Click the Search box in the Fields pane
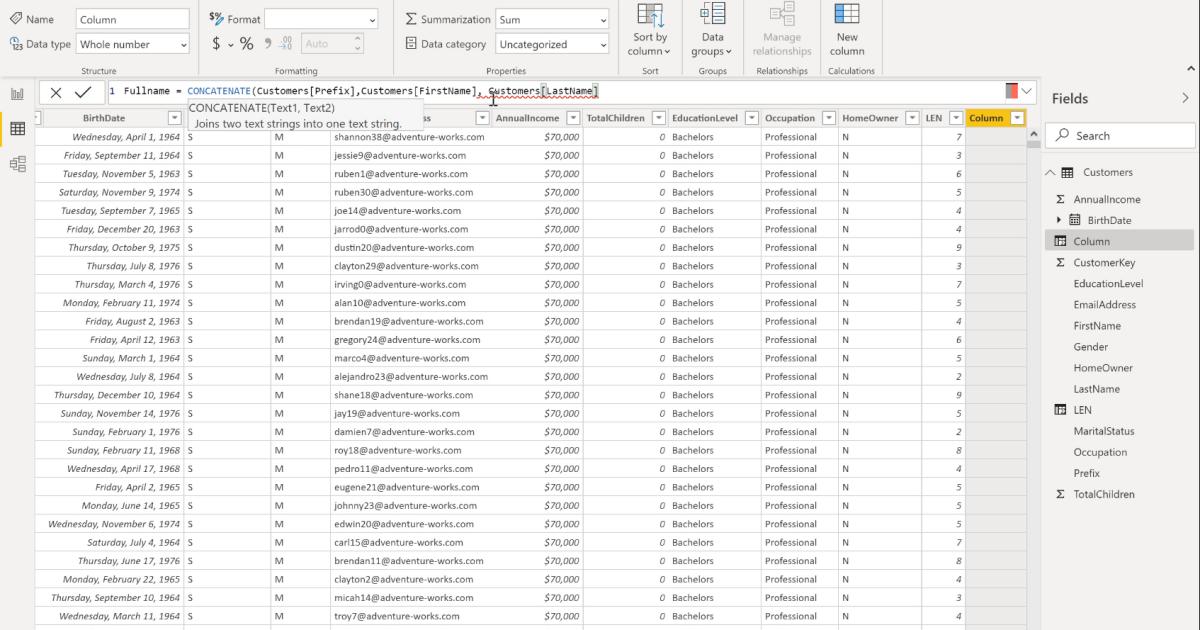The width and height of the screenshot is (1200, 630). coord(1117,134)
